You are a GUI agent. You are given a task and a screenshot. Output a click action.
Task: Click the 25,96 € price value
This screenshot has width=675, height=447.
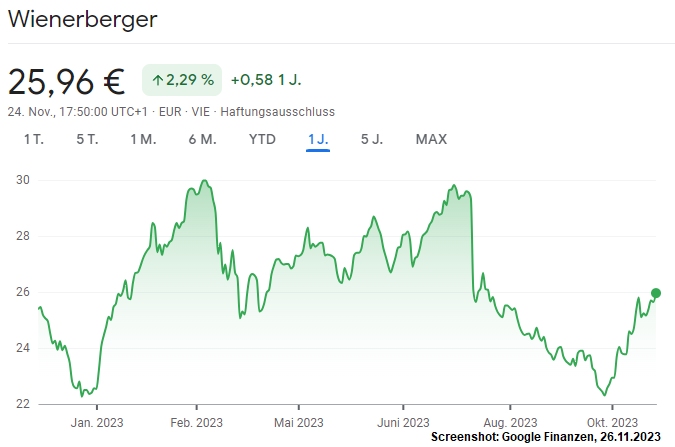pyautogui.click(x=66, y=81)
